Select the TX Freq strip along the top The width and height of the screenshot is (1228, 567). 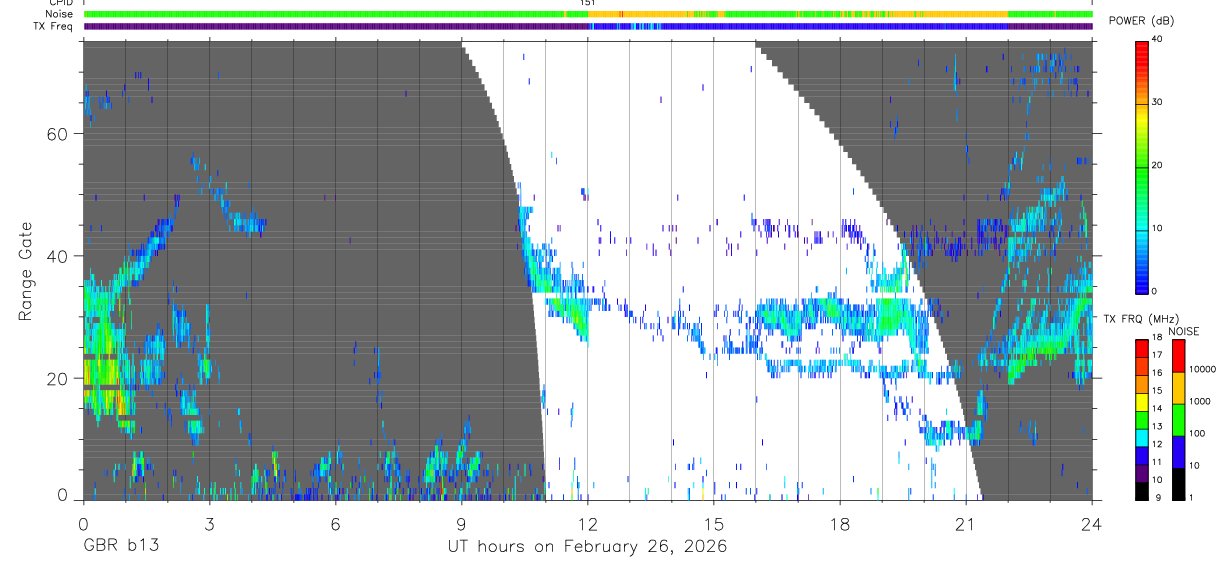click(588, 26)
